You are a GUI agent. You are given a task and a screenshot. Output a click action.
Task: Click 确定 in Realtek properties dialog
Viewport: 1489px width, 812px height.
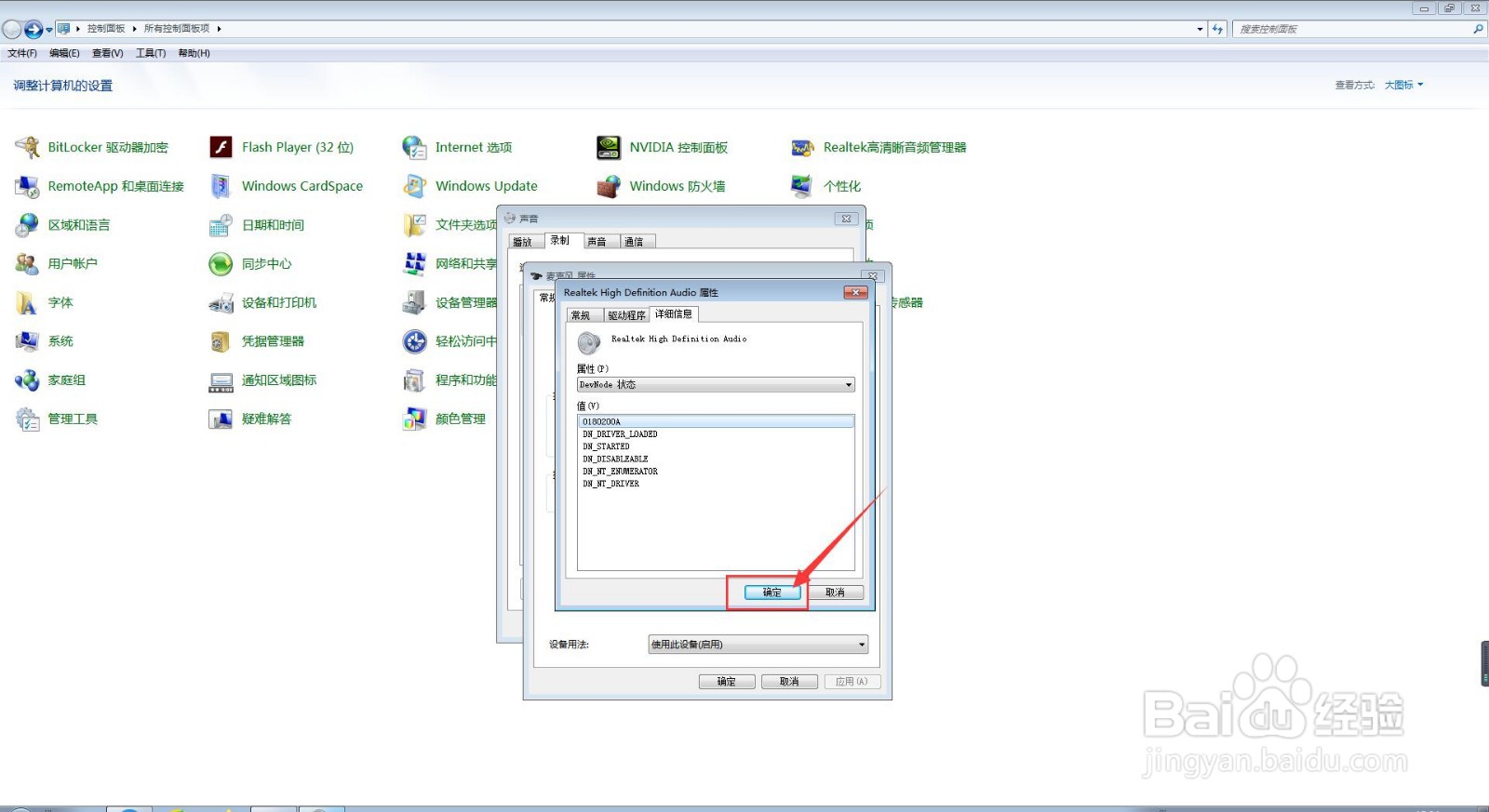(772, 592)
